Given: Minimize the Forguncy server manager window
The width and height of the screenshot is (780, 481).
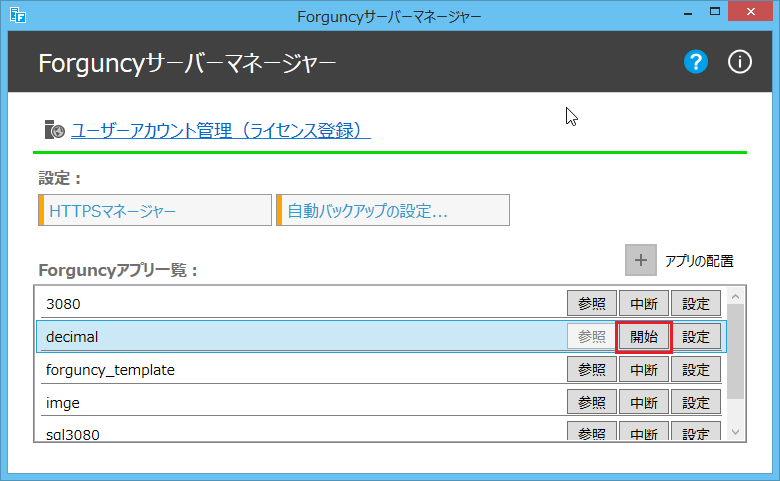Looking at the screenshot, I should coord(688,12).
